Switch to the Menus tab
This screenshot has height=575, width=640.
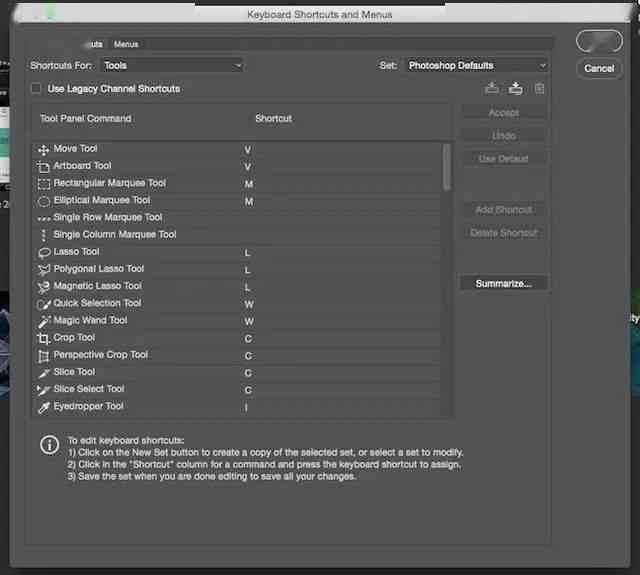click(126, 44)
